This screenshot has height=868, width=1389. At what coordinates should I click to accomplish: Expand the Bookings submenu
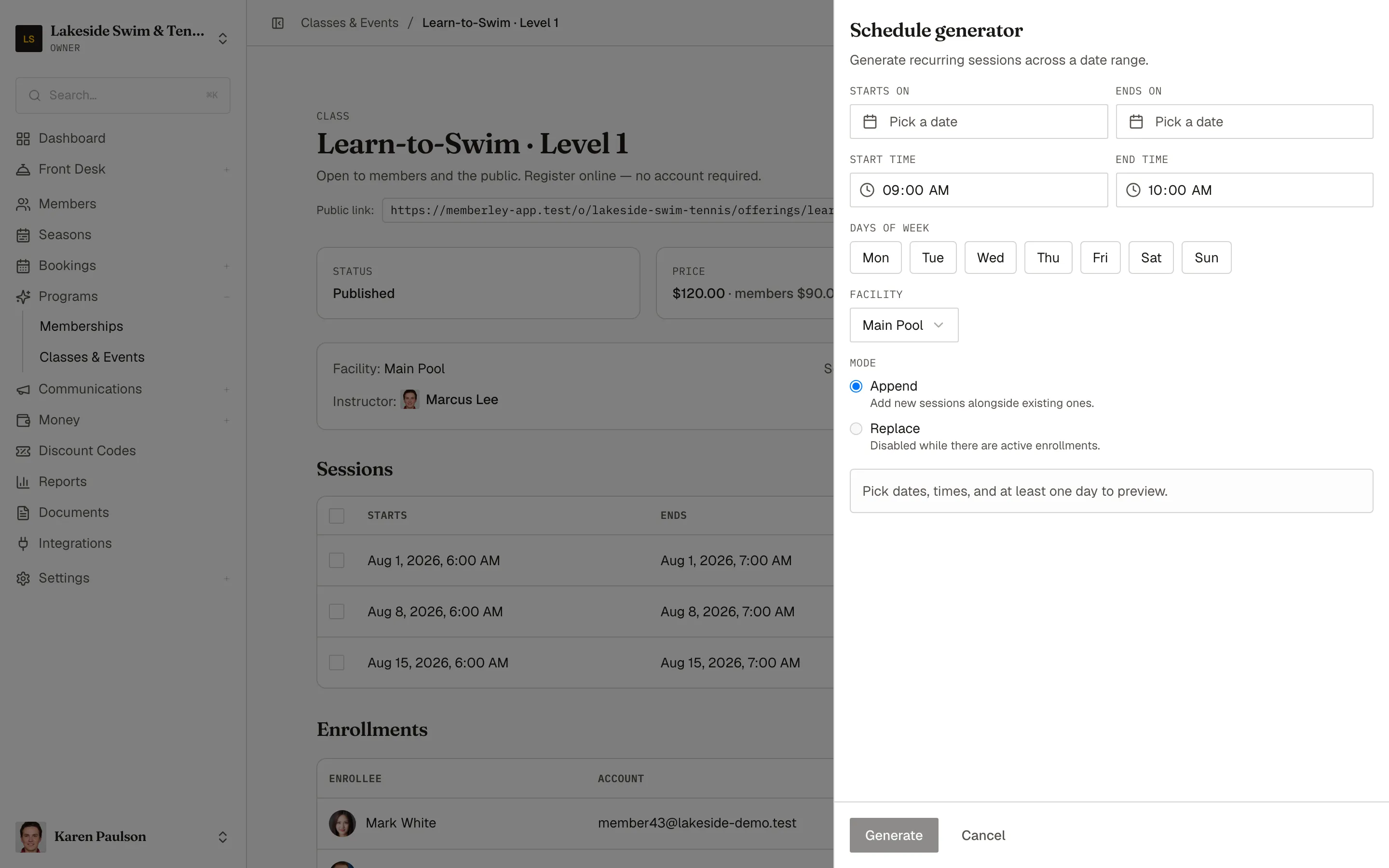pyautogui.click(x=227, y=266)
